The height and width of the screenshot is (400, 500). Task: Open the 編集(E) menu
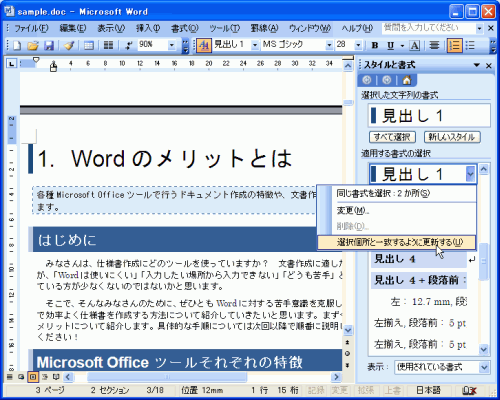click(73, 28)
